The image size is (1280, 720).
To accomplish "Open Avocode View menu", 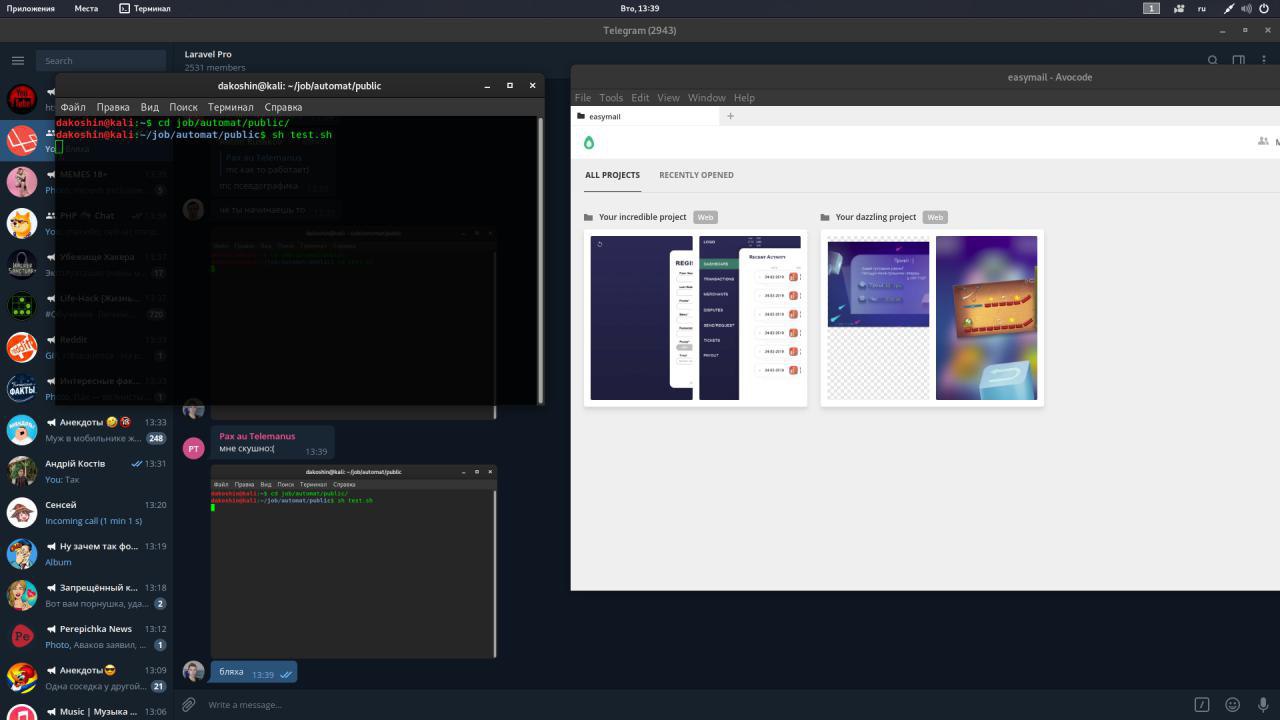I will (x=668, y=98).
